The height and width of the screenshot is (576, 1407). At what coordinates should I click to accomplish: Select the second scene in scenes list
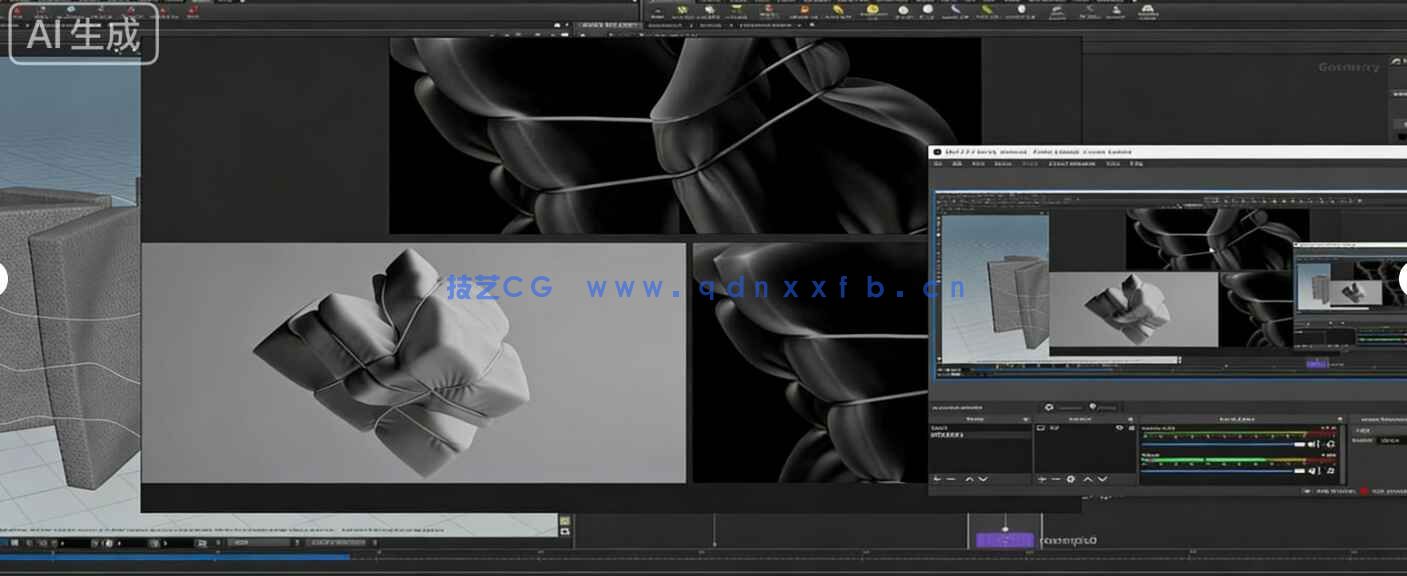(x=948, y=436)
